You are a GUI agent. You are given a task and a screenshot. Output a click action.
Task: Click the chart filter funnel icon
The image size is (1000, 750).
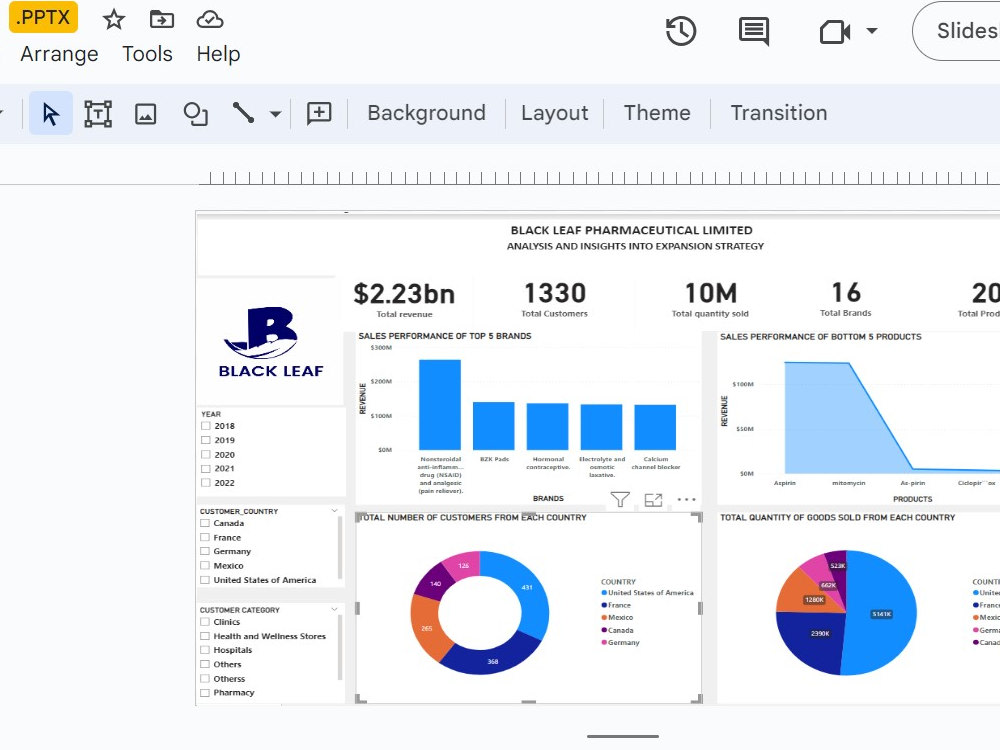click(620, 499)
